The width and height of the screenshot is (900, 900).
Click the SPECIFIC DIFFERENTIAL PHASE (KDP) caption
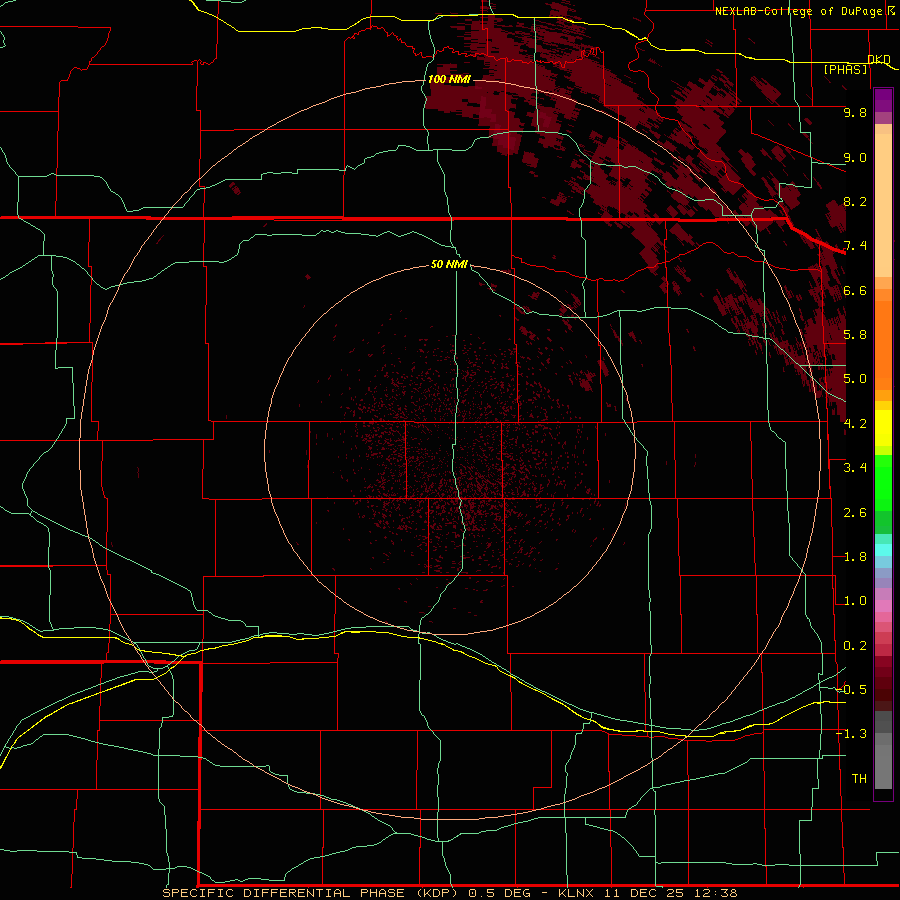click(311, 893)
